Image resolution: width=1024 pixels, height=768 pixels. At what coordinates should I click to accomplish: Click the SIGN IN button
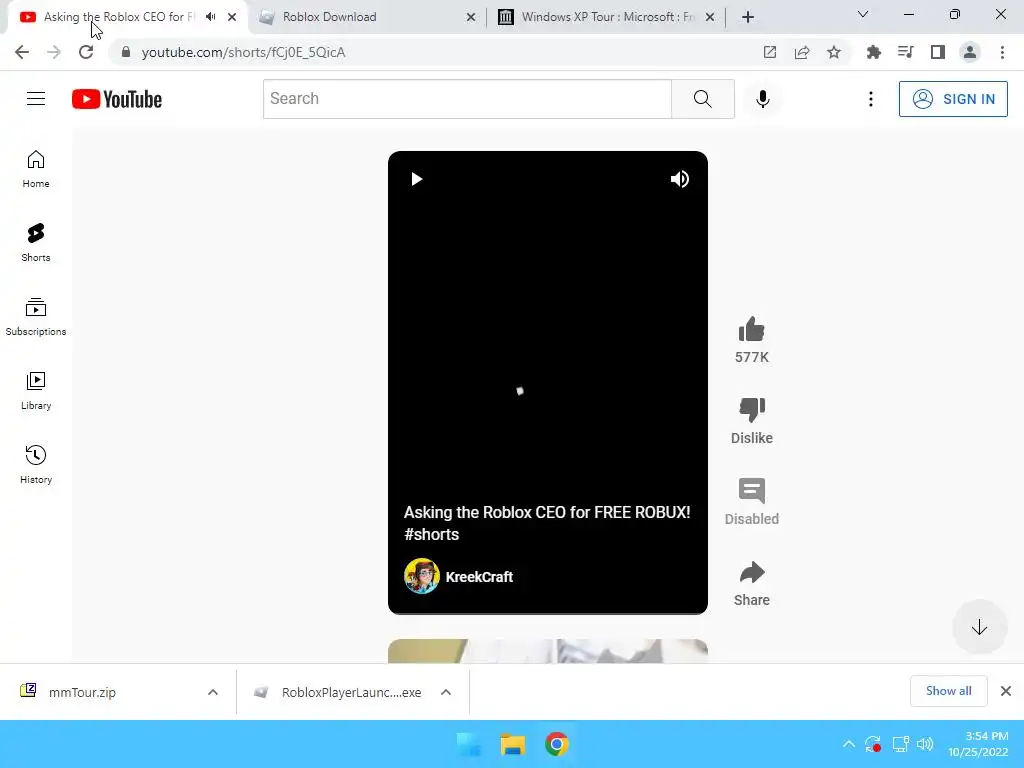click(x=953, y=99)
